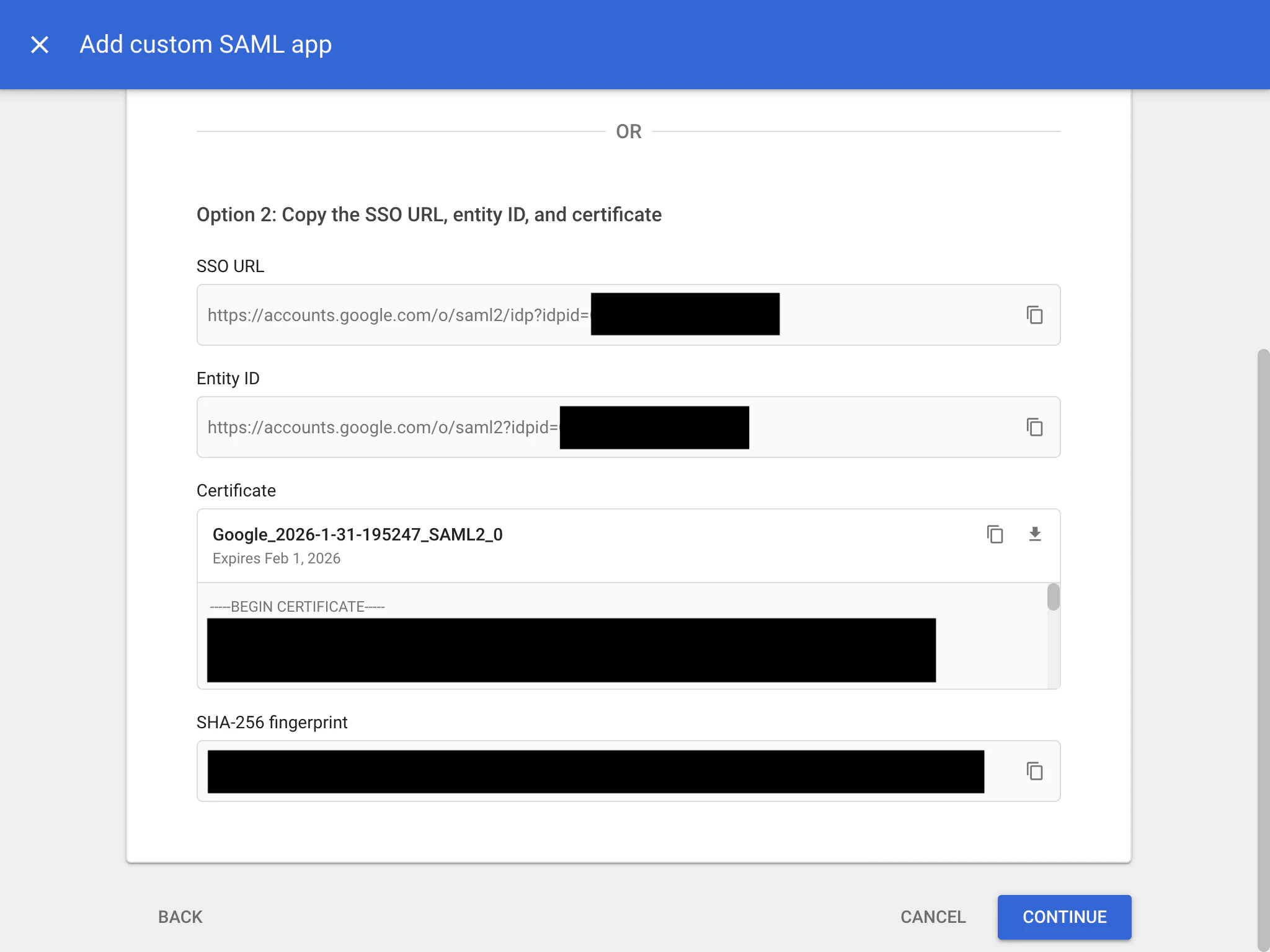Copy the certificate contents
The image size is (1270, 952).
click(995, 534)
